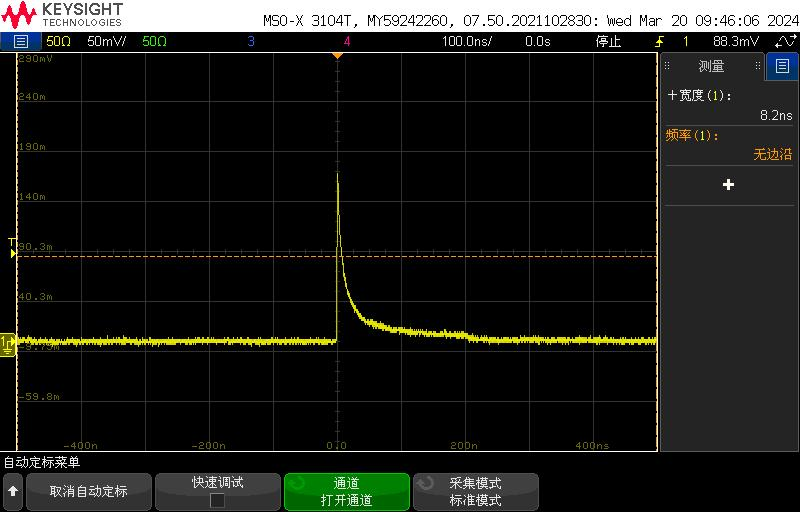The image size is (800, 512).
Task: Click the 8.2ns width measurement value
Action: 776,115
